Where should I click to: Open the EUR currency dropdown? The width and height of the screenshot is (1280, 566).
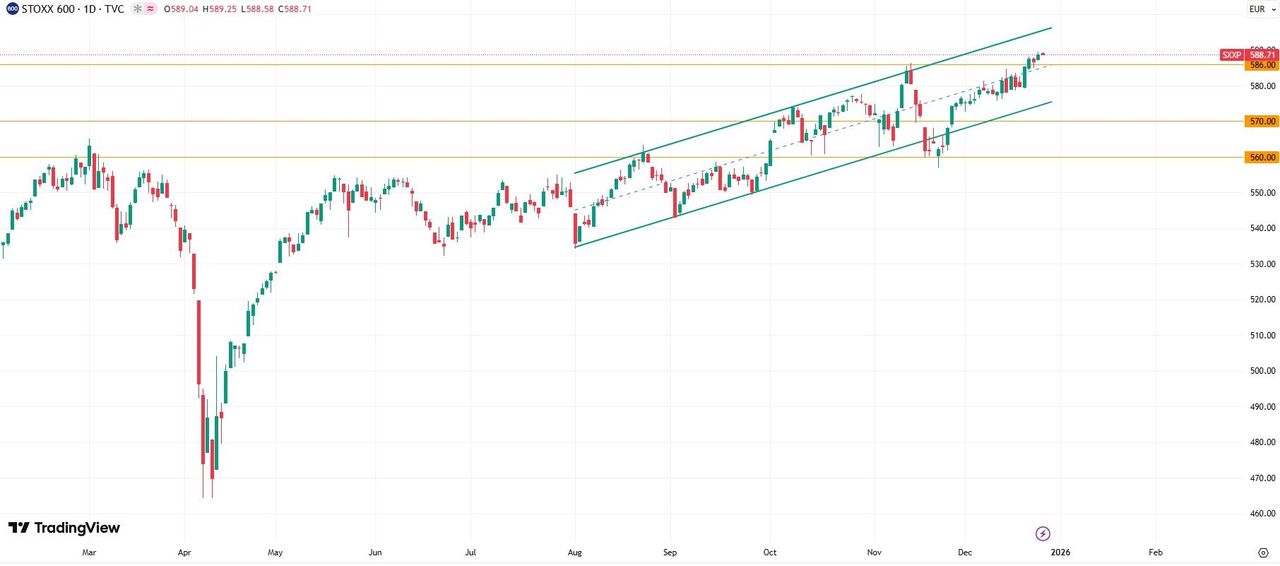(1261, 9)
